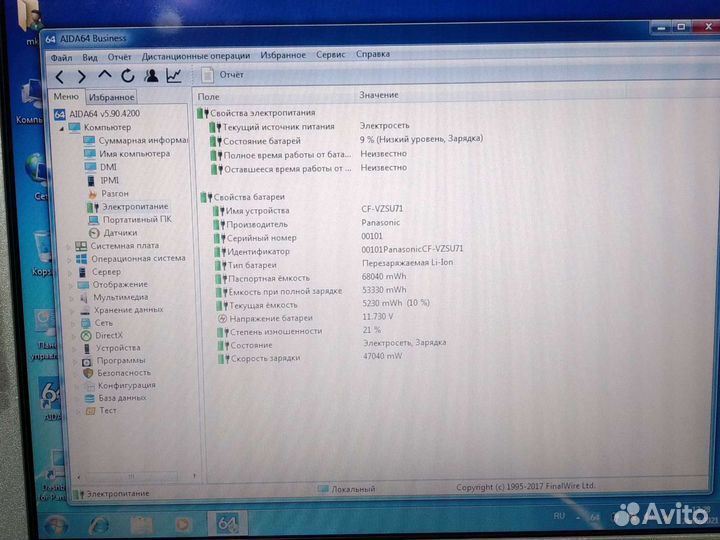Click the Поле column header
720x540 pixels.
pyautogui.click(x=209, y=96)
